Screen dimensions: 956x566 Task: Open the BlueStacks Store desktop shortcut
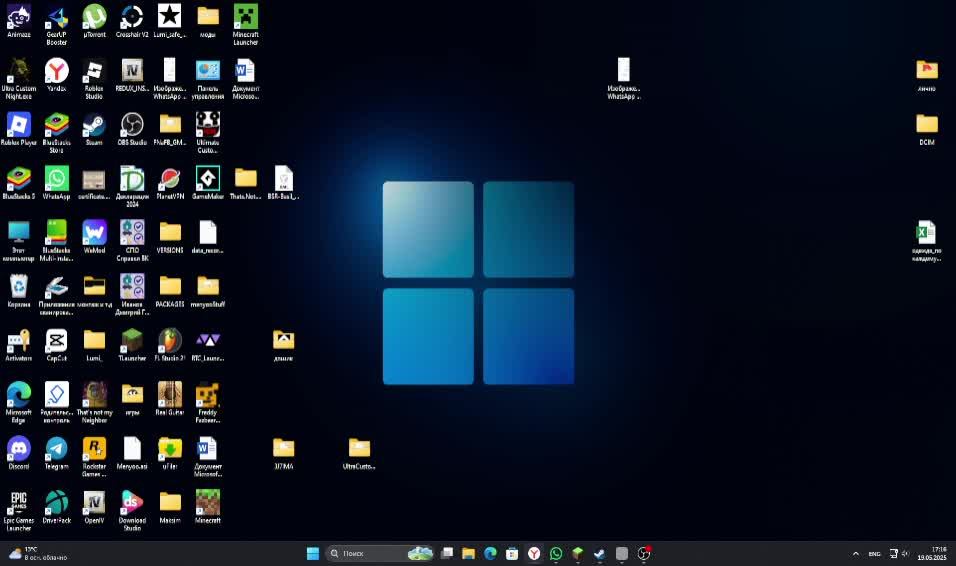point(57,133)
